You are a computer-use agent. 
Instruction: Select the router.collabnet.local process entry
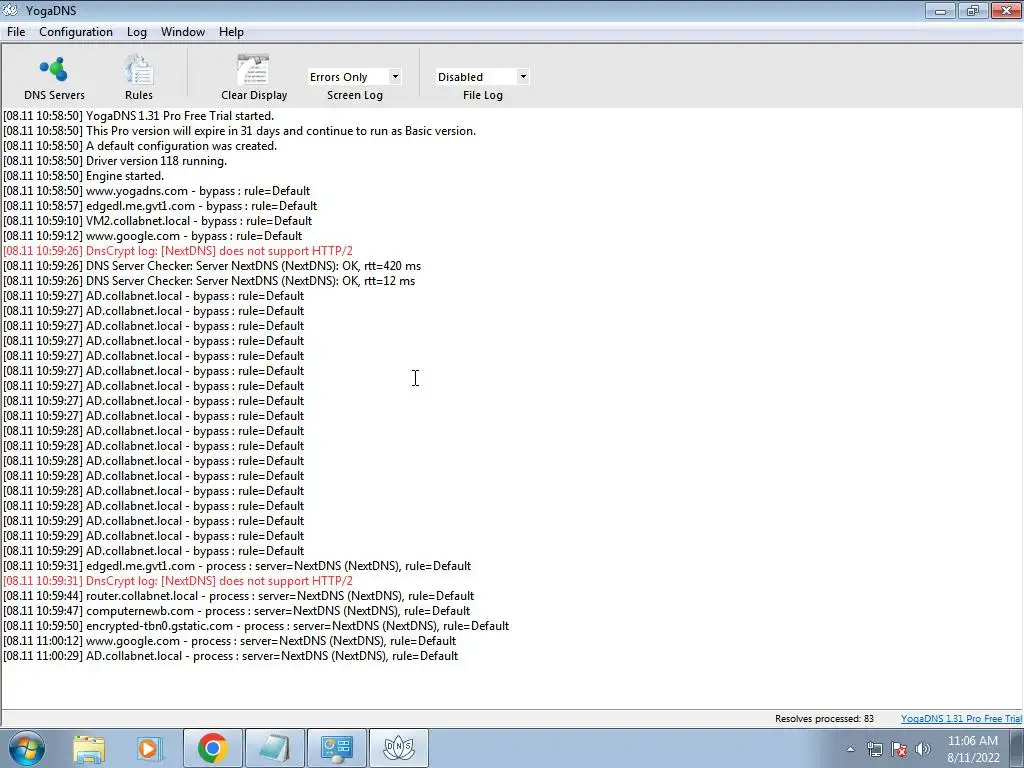coord(238,596)
